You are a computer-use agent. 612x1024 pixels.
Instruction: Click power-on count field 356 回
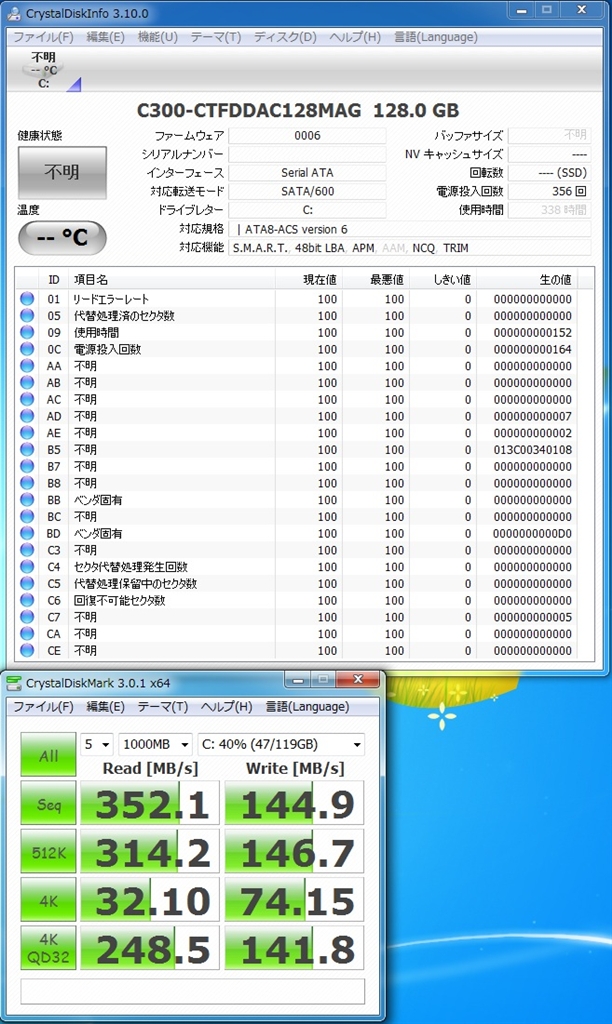coord(549,191)
